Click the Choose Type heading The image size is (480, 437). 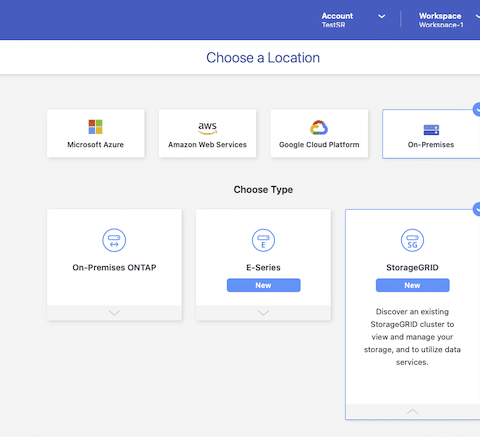pos(263,190)
